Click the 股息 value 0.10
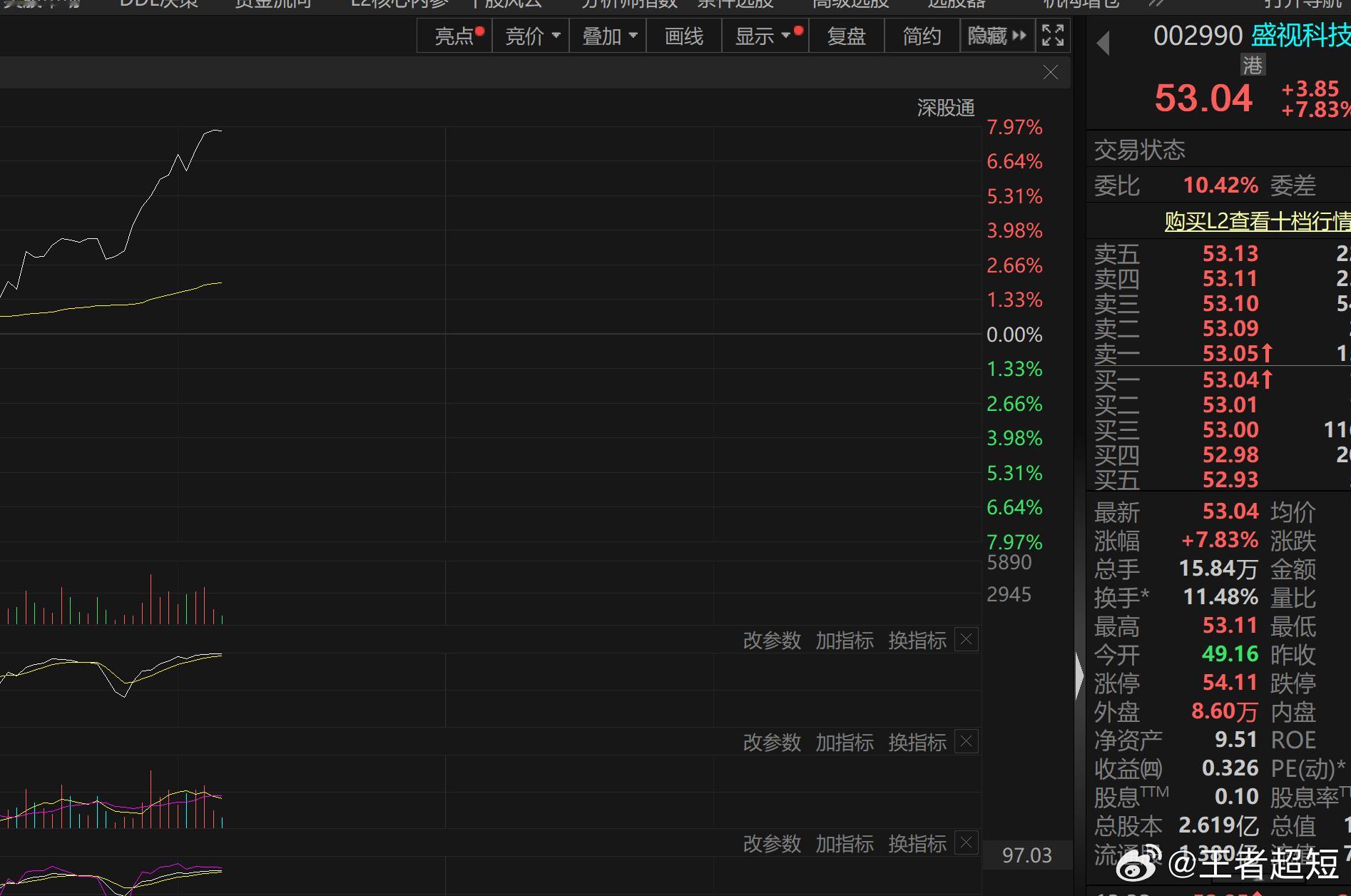 point(1237,796)
